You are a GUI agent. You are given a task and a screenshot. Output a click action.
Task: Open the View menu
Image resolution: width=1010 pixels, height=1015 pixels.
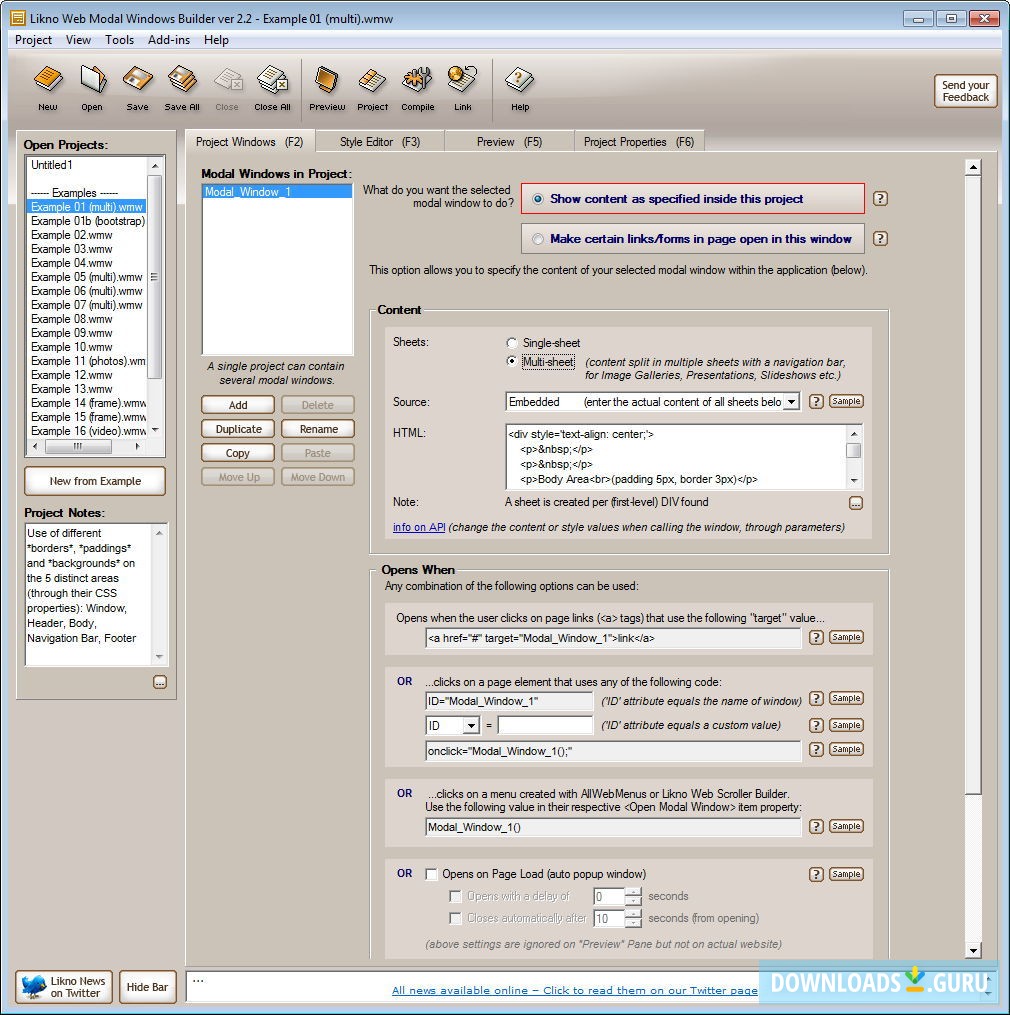pyautogui.click(x=78, y=40)
